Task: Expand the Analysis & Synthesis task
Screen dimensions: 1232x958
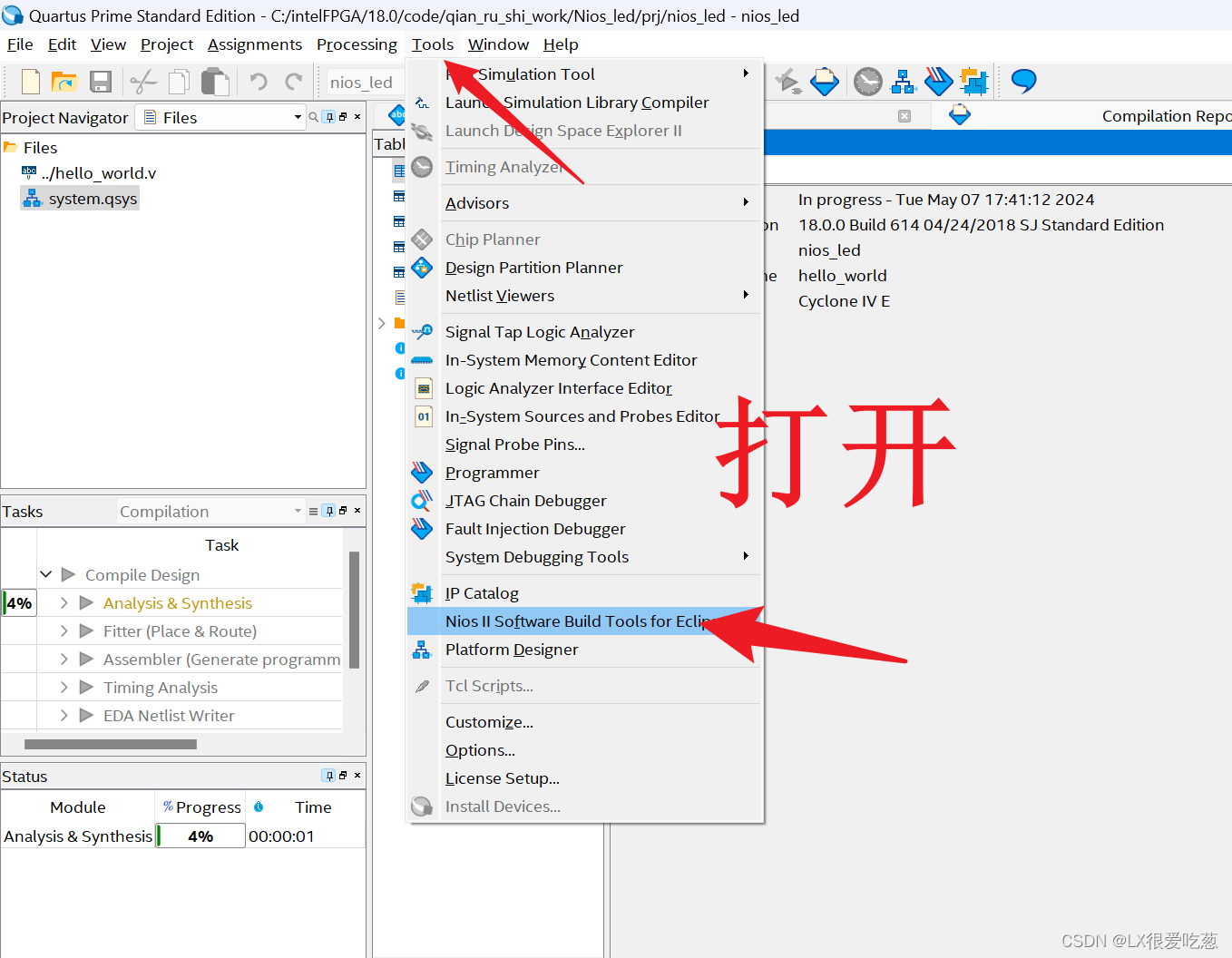Action: [64, 602]
